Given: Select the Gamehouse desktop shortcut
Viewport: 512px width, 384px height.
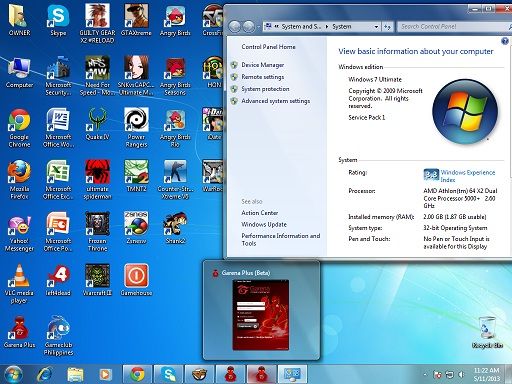Looking at the screenshot, I should pyautogui.click(x=136, y=280).
